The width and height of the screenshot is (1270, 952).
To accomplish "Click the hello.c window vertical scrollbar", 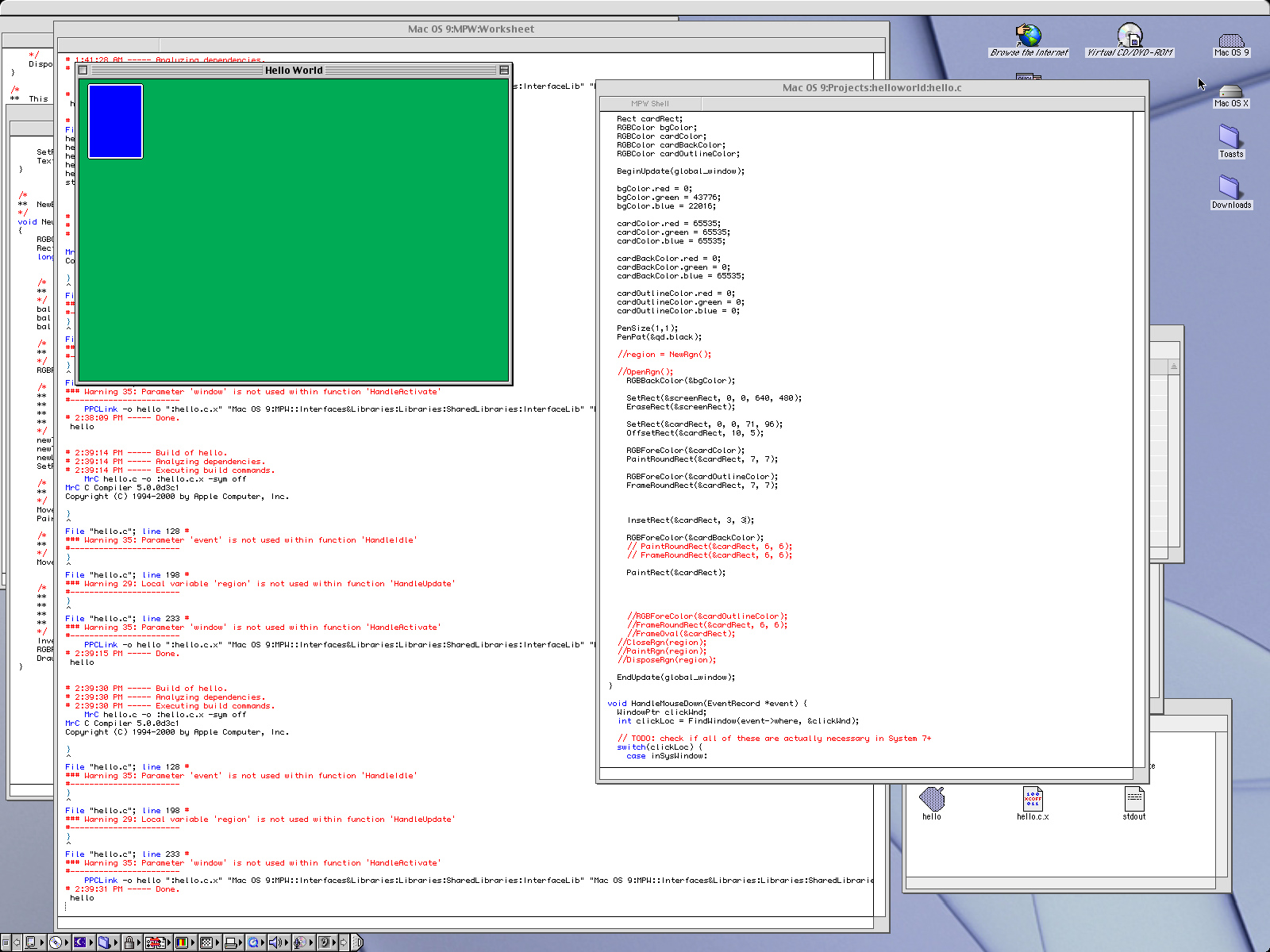I will [1140, 439].
